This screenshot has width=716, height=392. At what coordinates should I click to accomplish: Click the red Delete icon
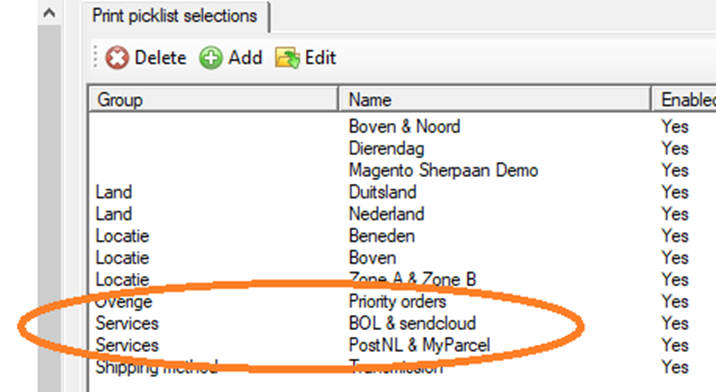(117, 58)
